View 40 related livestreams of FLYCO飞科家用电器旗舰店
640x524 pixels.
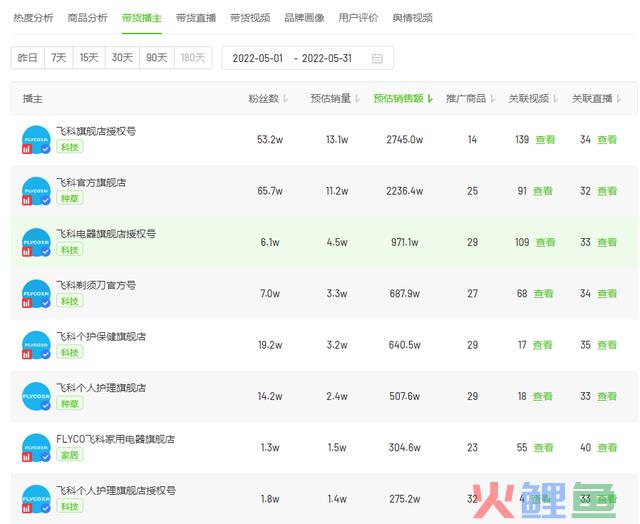coord(607,448)
